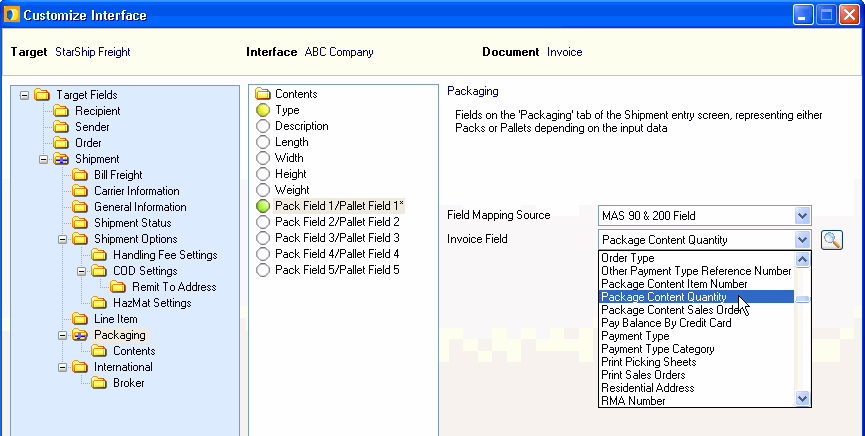Click the dropdown list scrollbar thumb
The width and height of the screenshot is (865, 436).
pyautogui.click(x=803, y=299)
